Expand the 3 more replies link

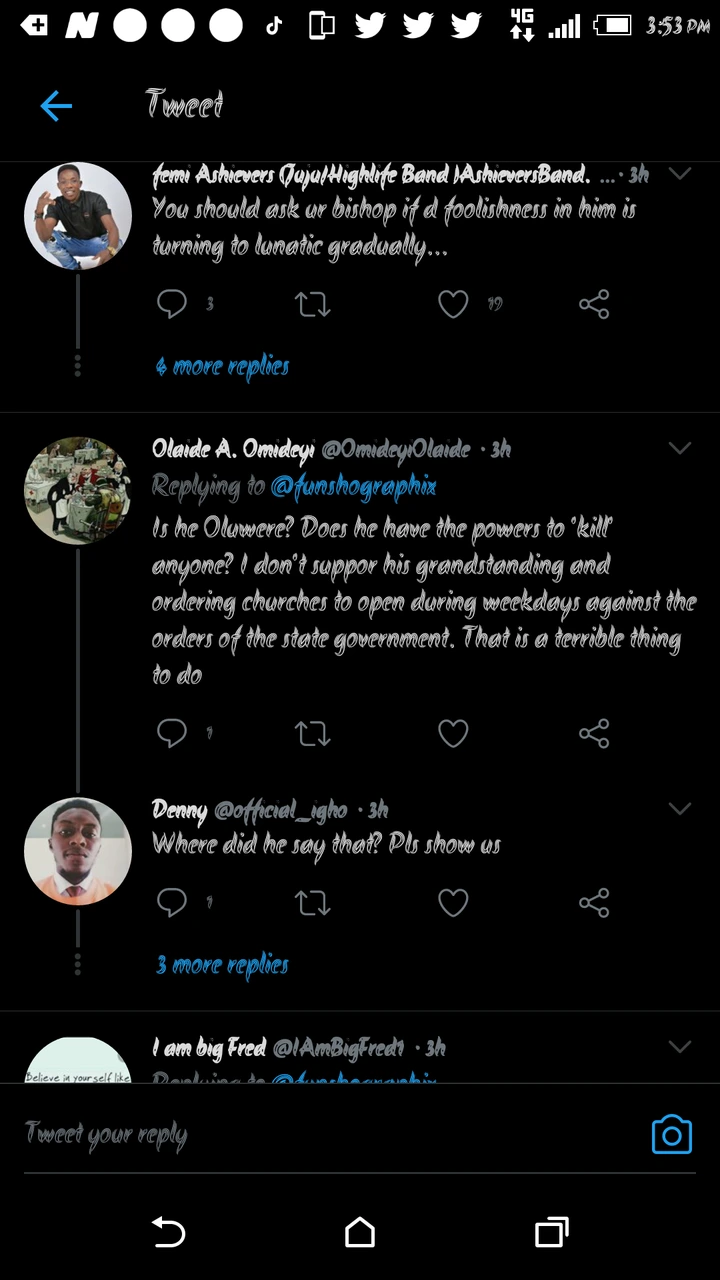[x=222, y=965]
